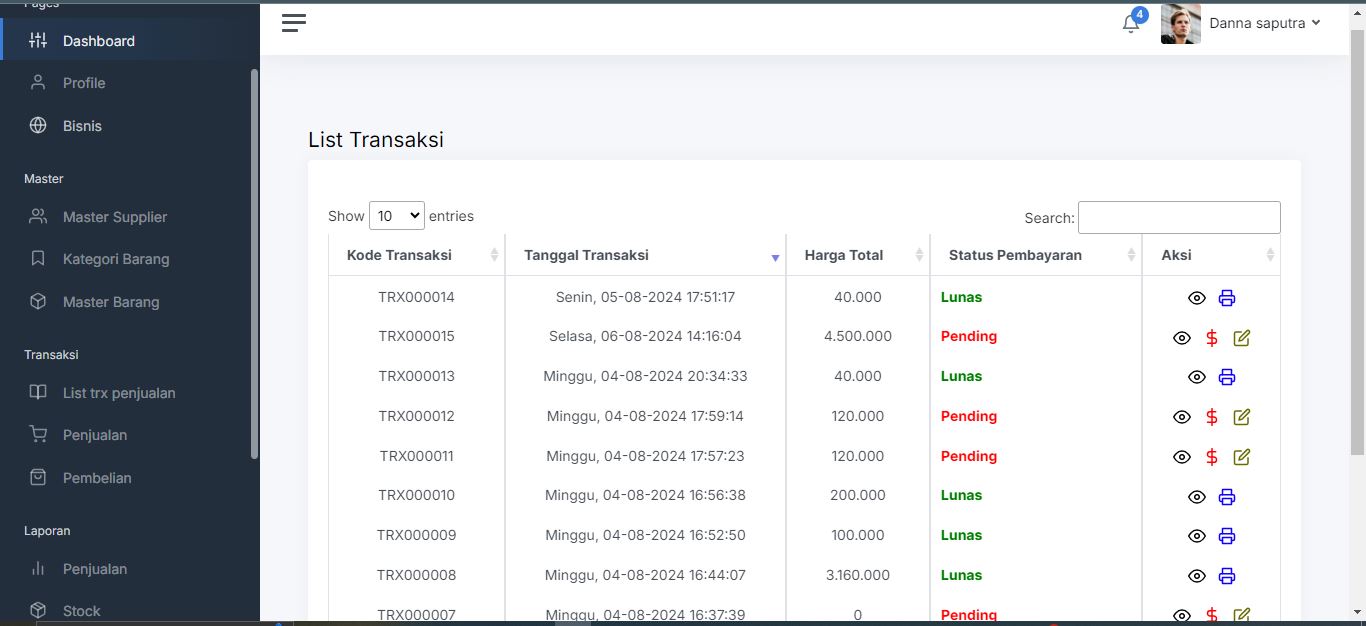Pay pending transaction TRX000011
The image size is (1366, 626).
pos(1212,457)
